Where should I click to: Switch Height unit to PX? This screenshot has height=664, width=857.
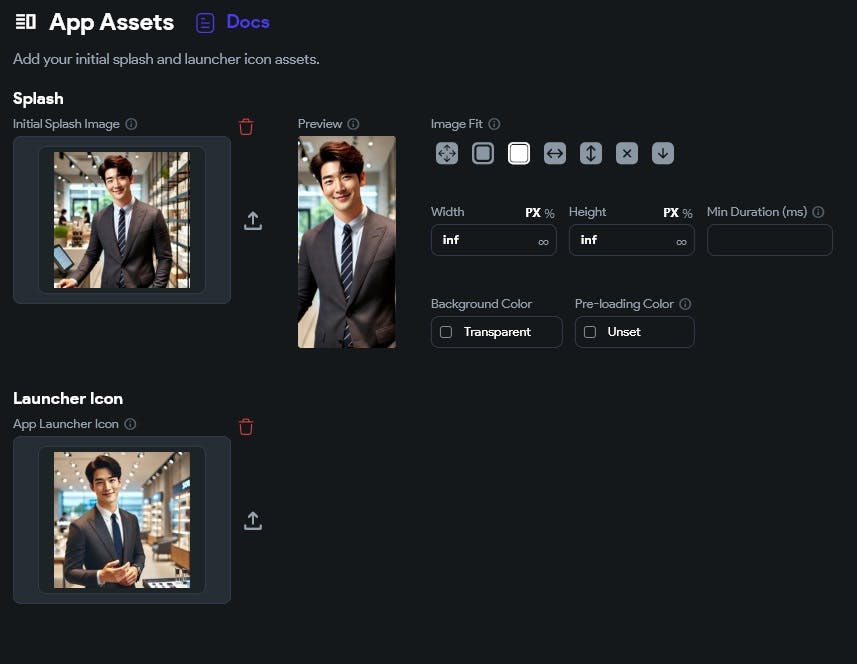pos(671,213)
